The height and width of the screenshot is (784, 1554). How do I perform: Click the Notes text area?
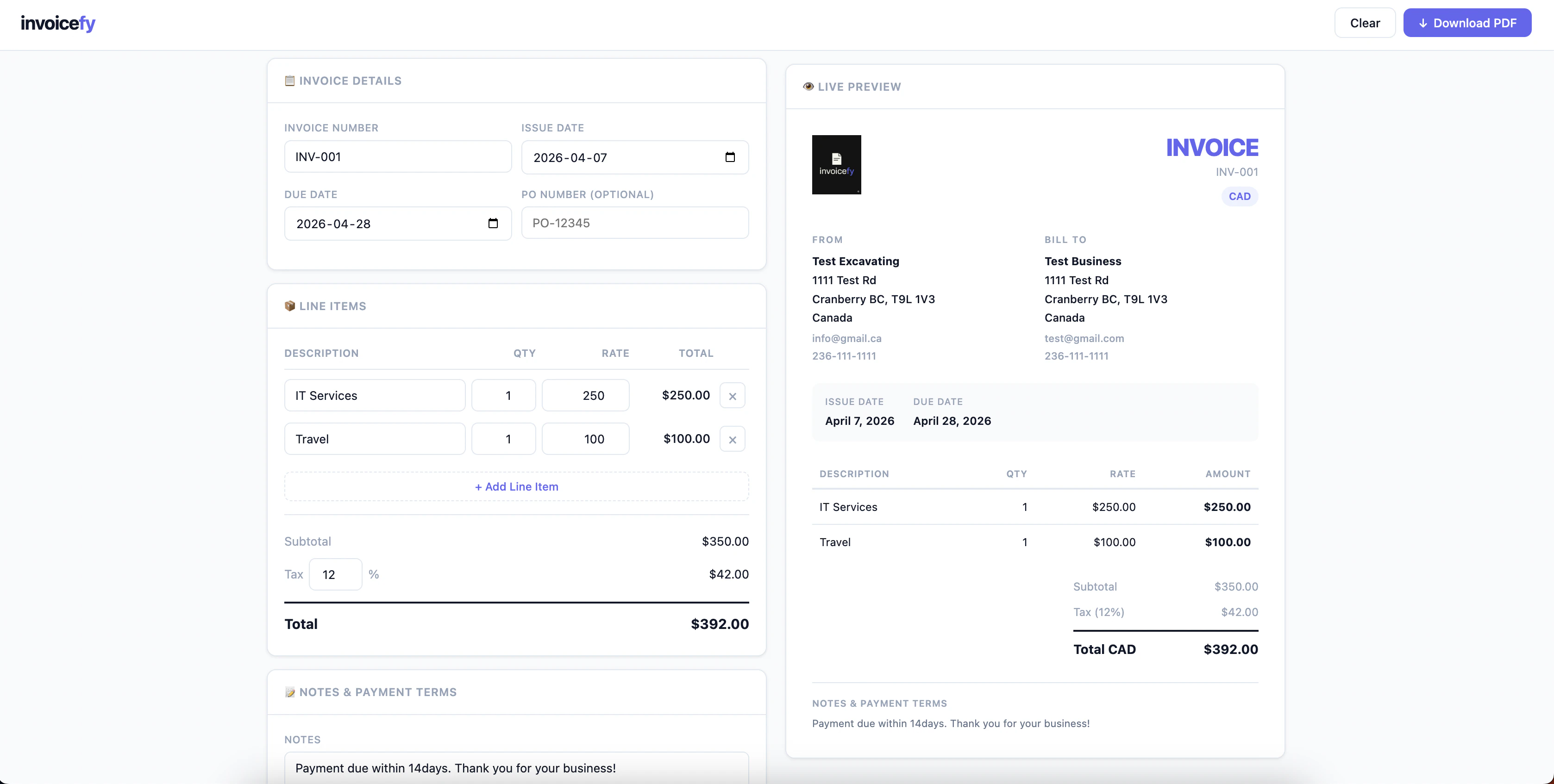516,767
